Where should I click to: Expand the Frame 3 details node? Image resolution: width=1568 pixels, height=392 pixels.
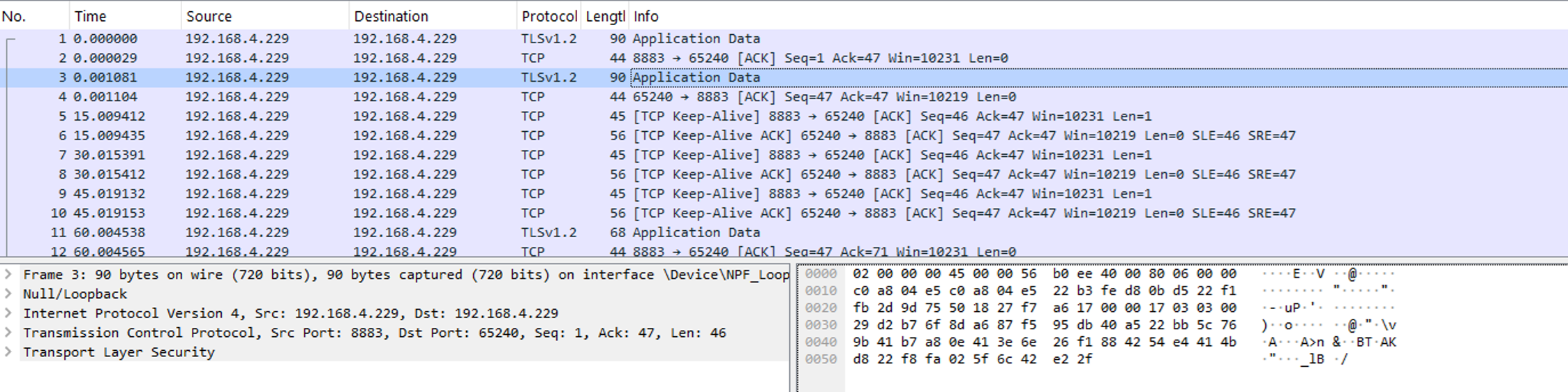tap(8, 275)
